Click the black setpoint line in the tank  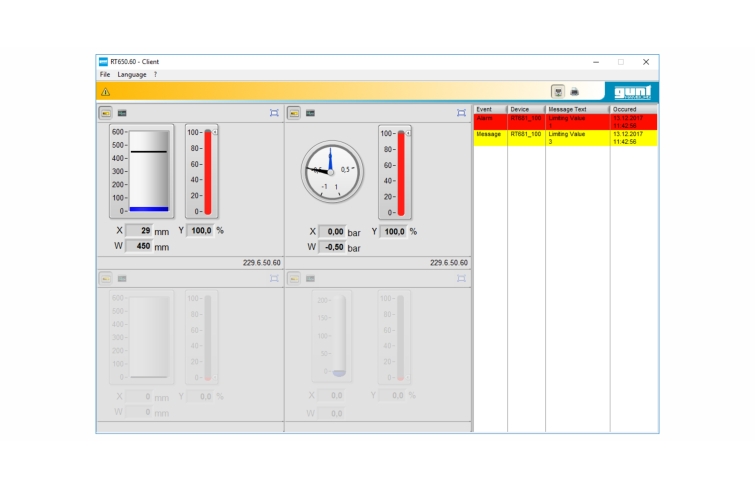pyautogui.click(x=149, y=152)
